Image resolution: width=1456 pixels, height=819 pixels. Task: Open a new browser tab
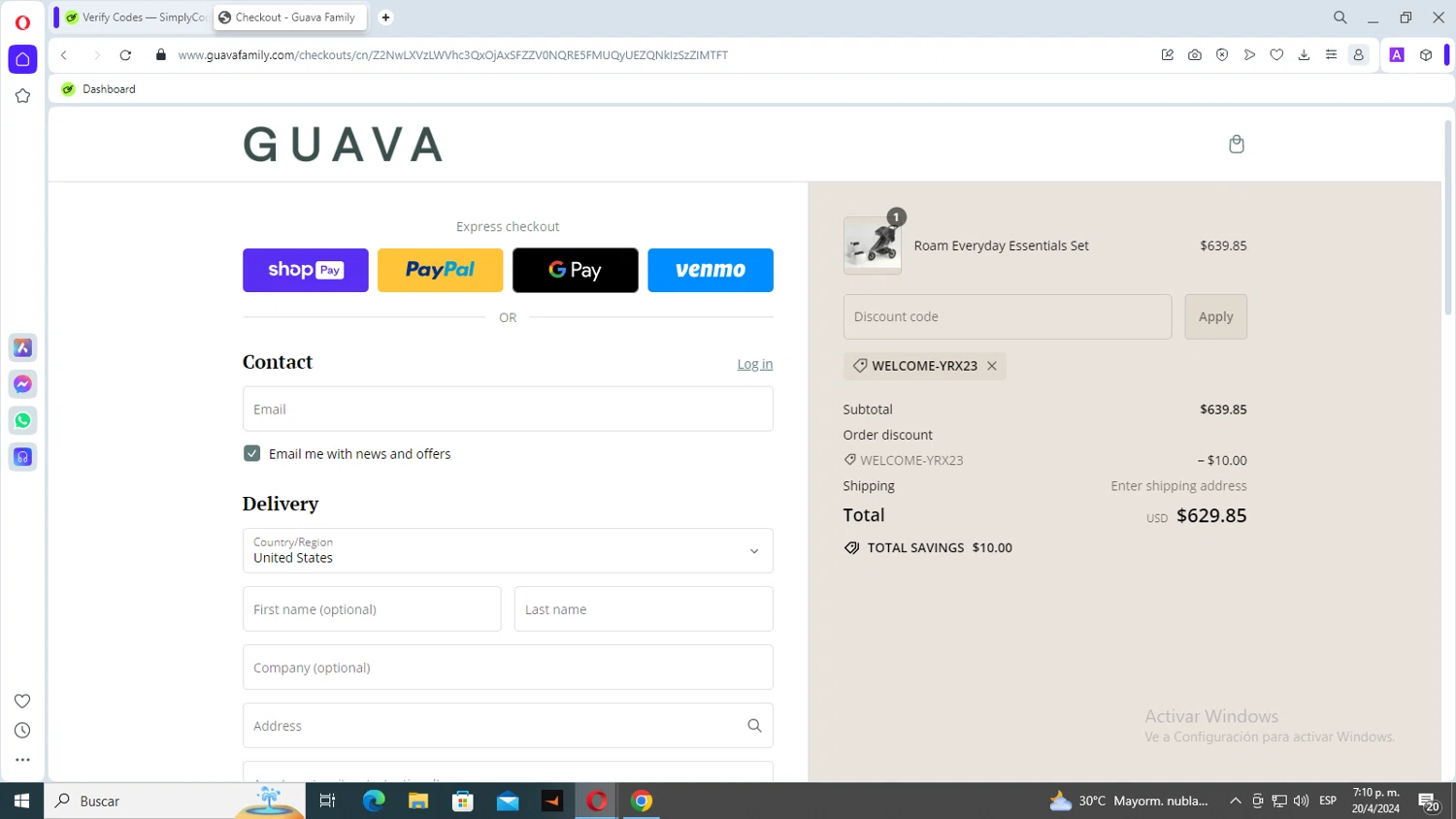tap(385, 17)
